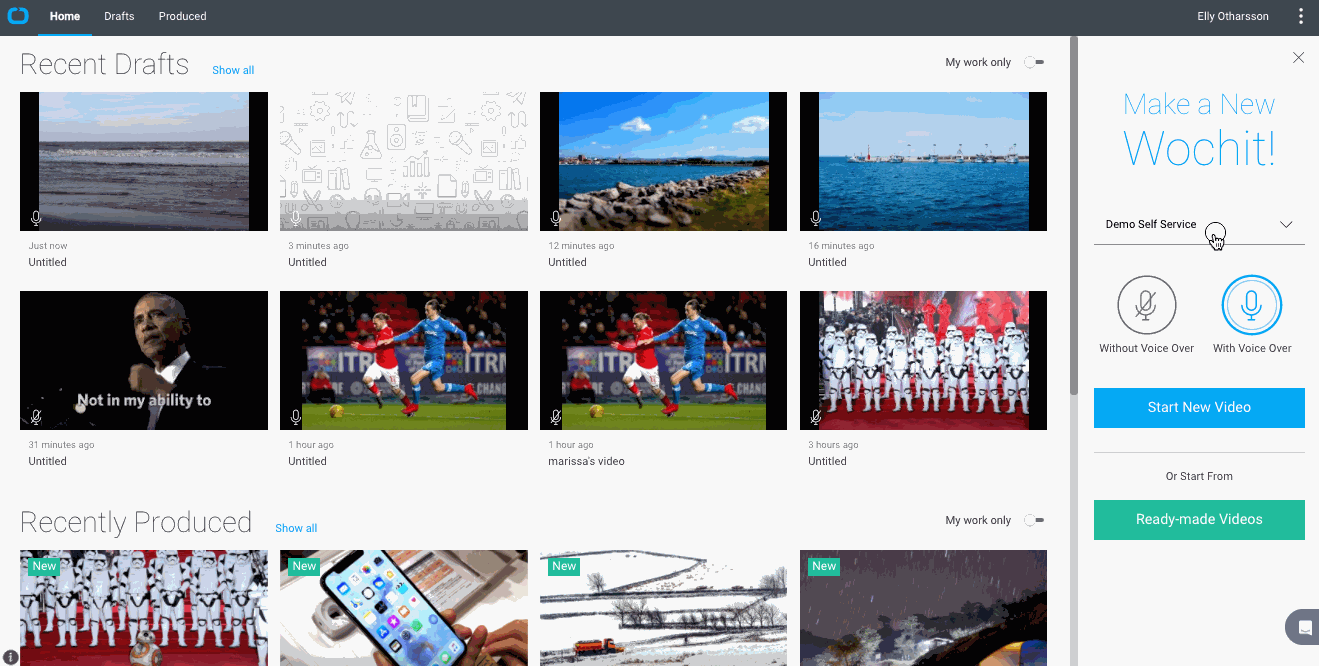Open the night sky produced video thumbnail
This screenshot has width=1319, height=666.
click(x=924, y=608)
